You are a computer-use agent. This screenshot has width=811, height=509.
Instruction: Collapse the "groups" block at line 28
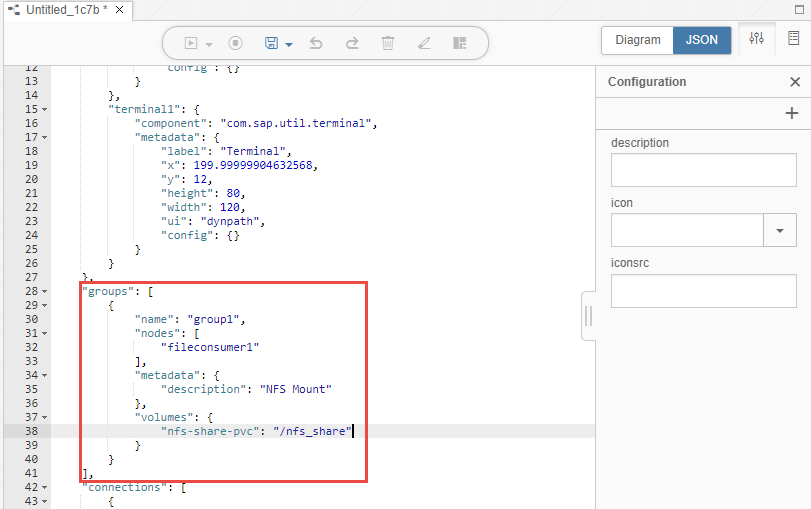[x=45, y=291]
